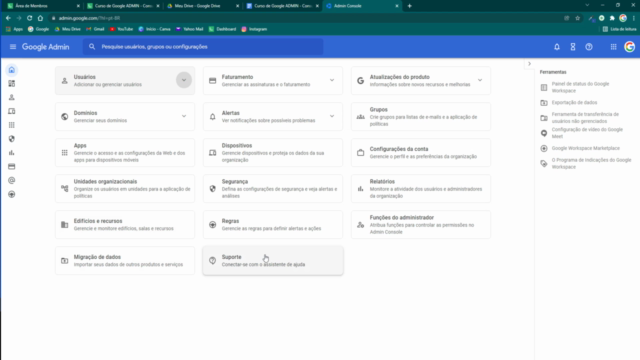Screen dimensions: 640x360
Task: Open a new browser tab
Action: 409,6
